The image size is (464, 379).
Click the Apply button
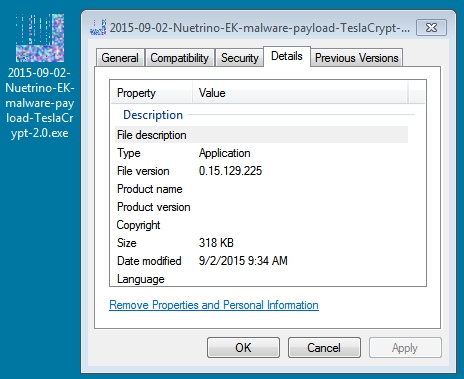point(405,348)
